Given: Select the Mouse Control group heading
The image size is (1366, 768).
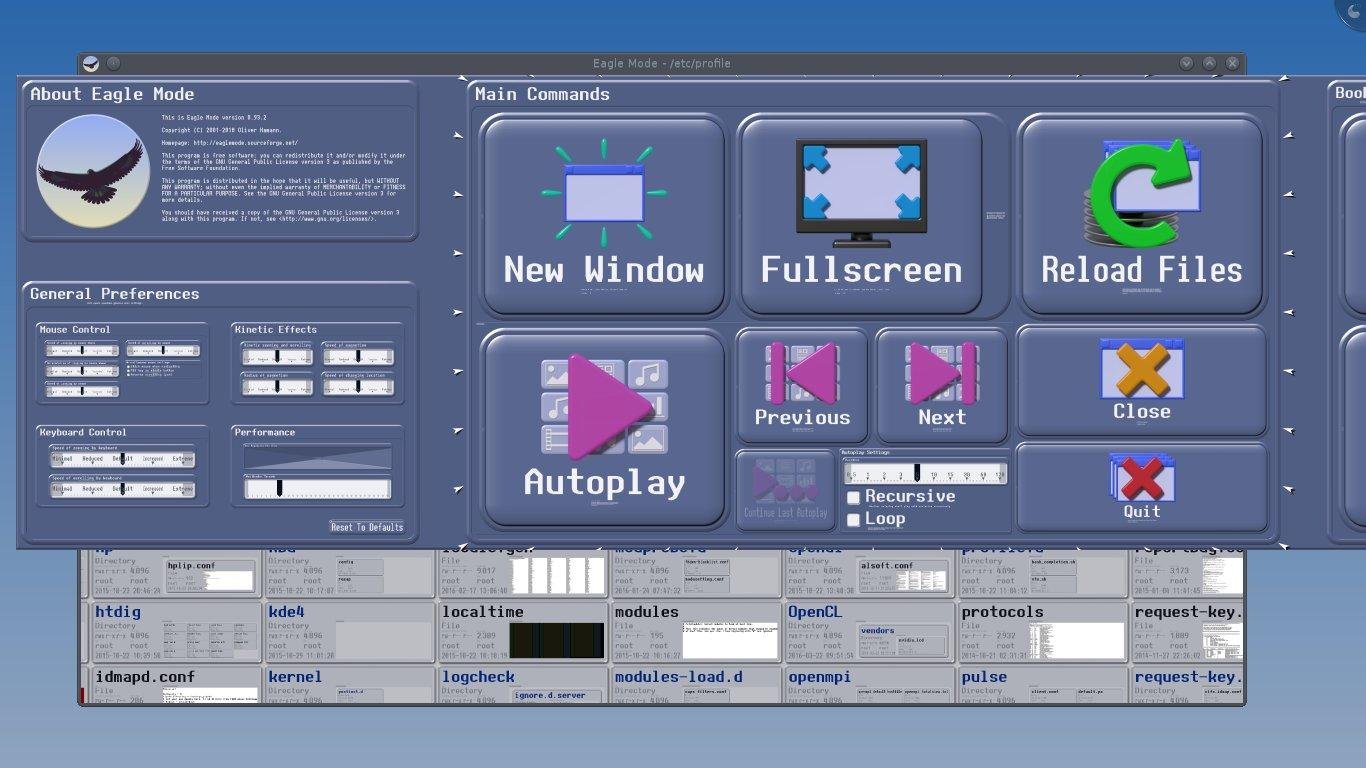Looking at the screenshot, I should coord(75,329).
